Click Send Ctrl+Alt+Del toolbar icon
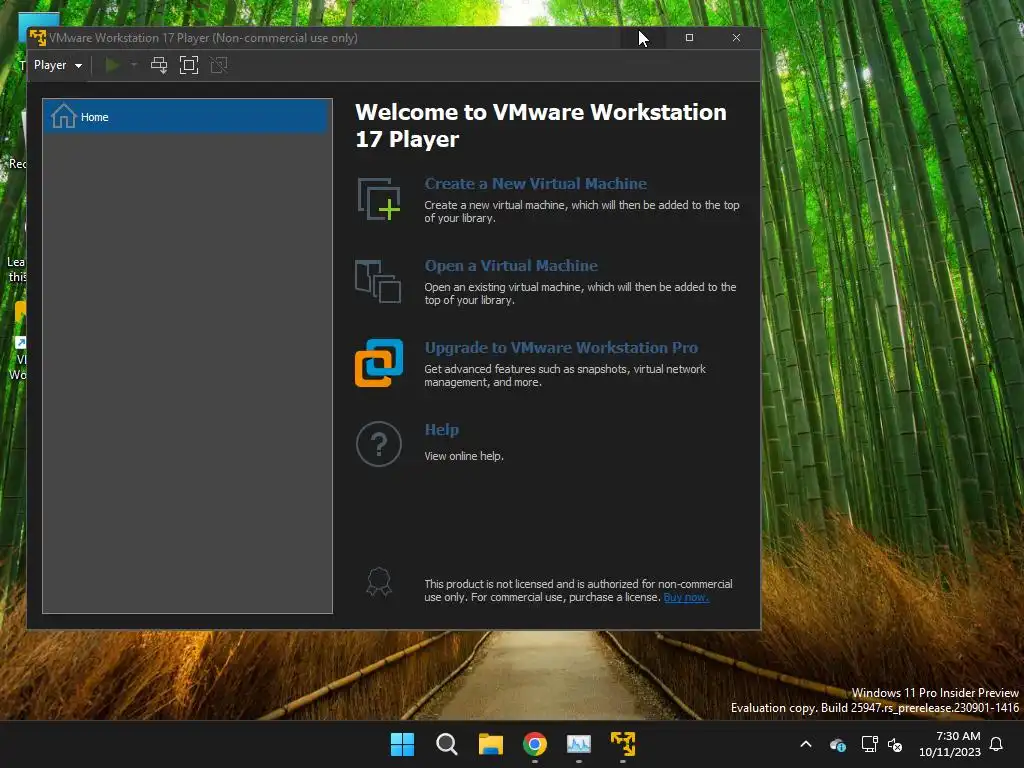The width and height of the screenshot is (1024, 768). pyautogui.click(x=159, y=65)
